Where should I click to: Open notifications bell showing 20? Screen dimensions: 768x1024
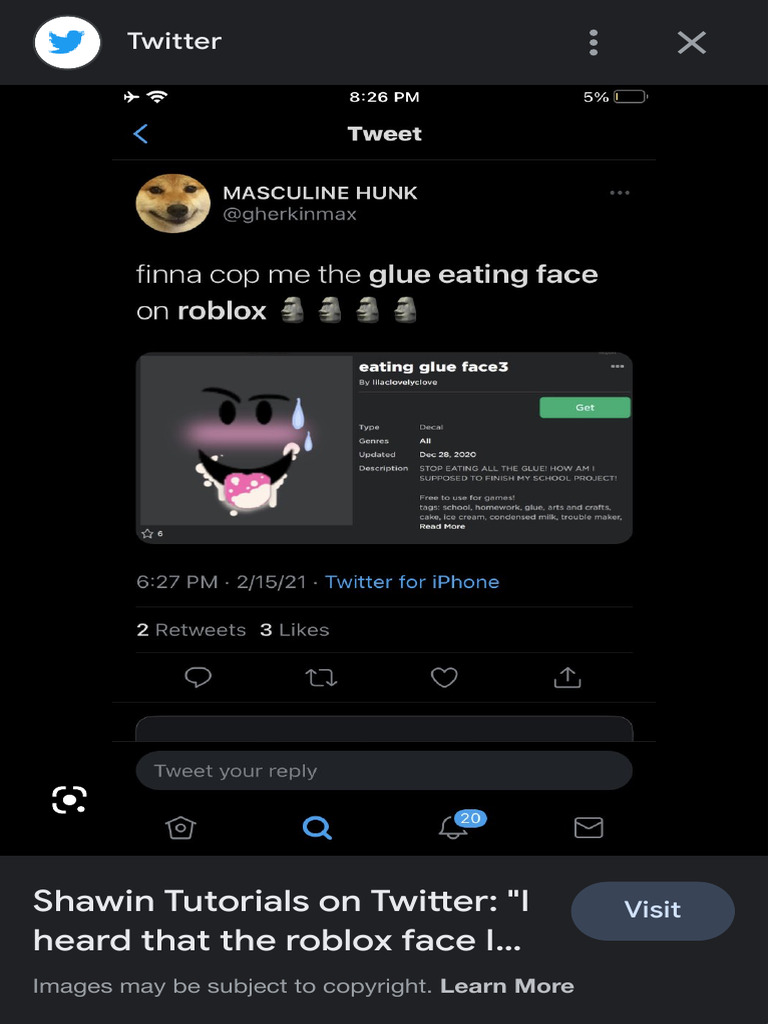(454, 827)
